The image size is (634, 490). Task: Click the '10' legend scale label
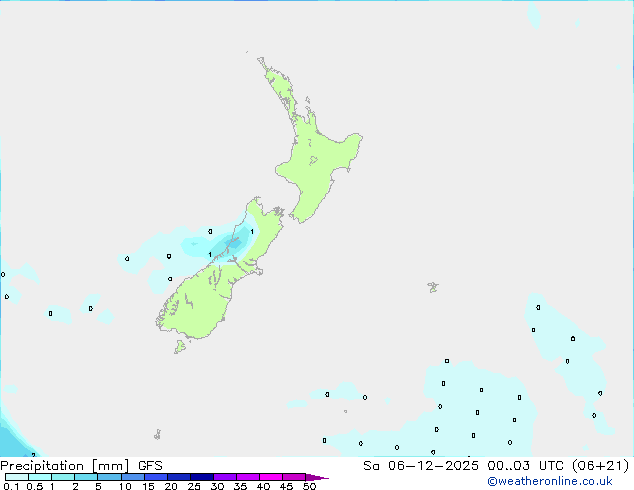[x=125, y=486]
